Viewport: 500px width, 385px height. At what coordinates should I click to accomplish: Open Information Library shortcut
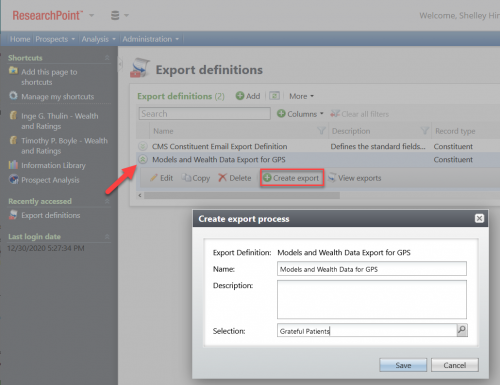point(53,165)
